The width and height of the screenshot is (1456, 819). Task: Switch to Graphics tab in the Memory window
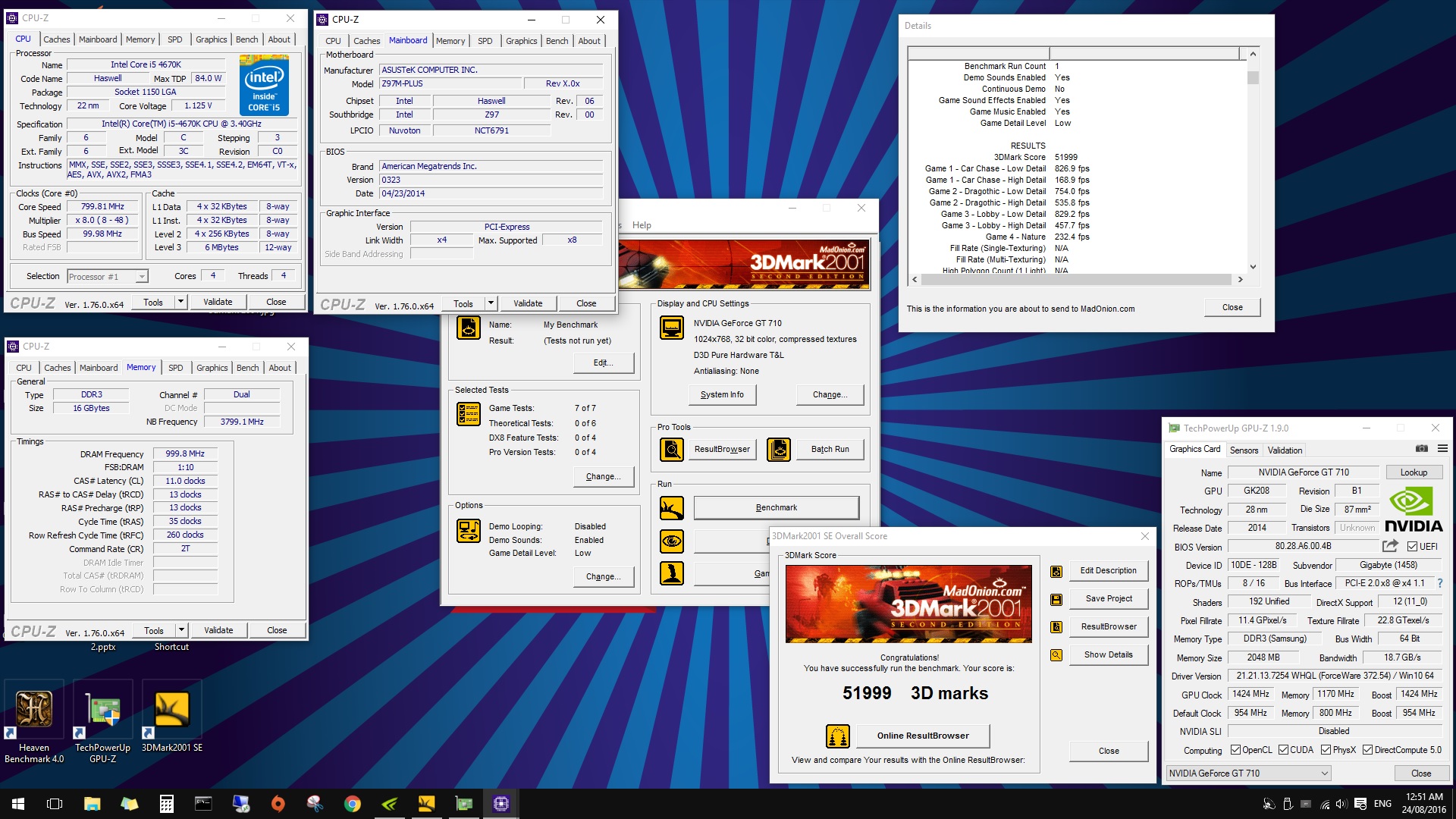(x=212, y=368)
